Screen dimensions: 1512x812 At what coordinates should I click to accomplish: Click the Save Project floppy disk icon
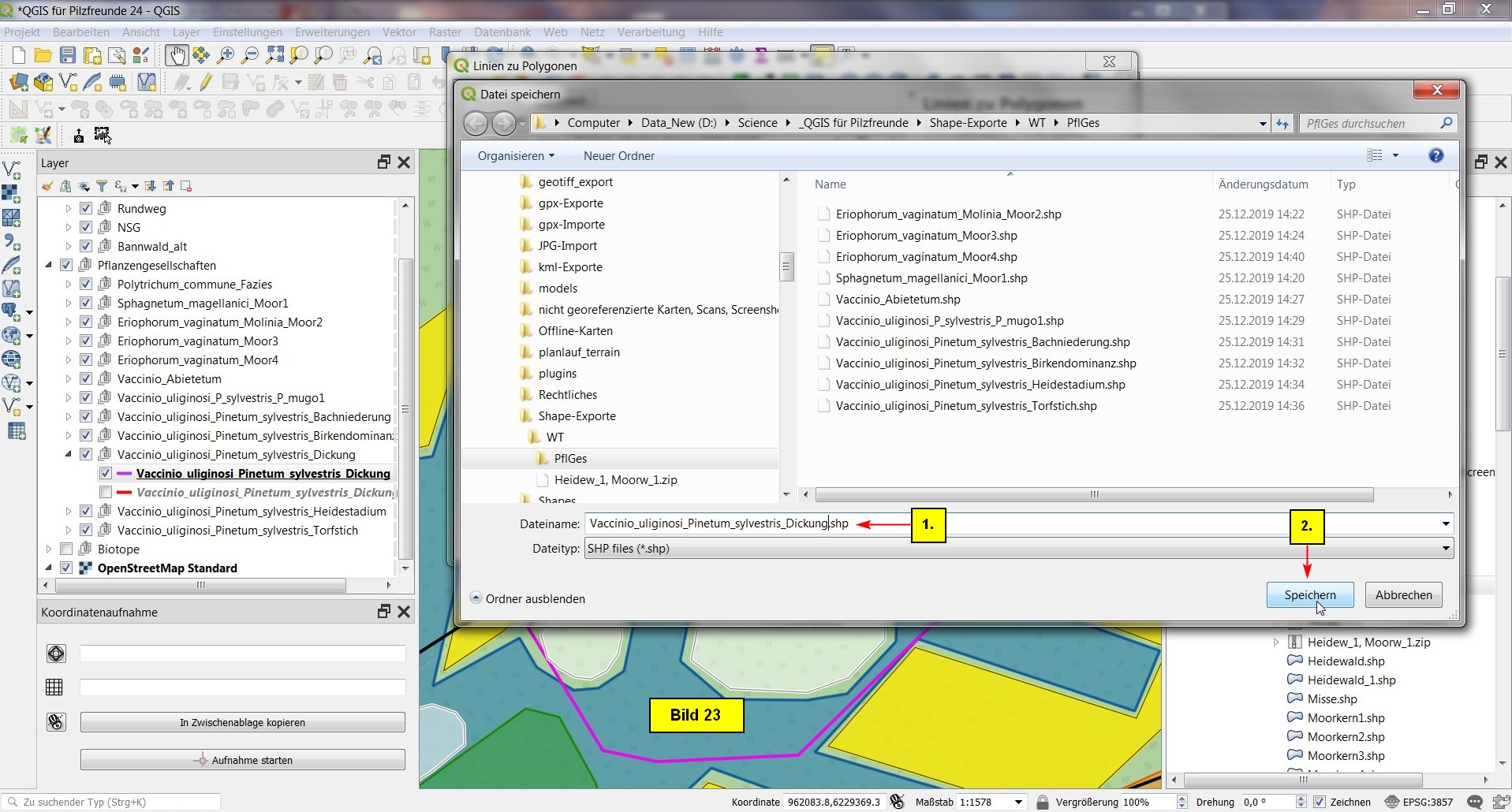click(x=68, y=55)
